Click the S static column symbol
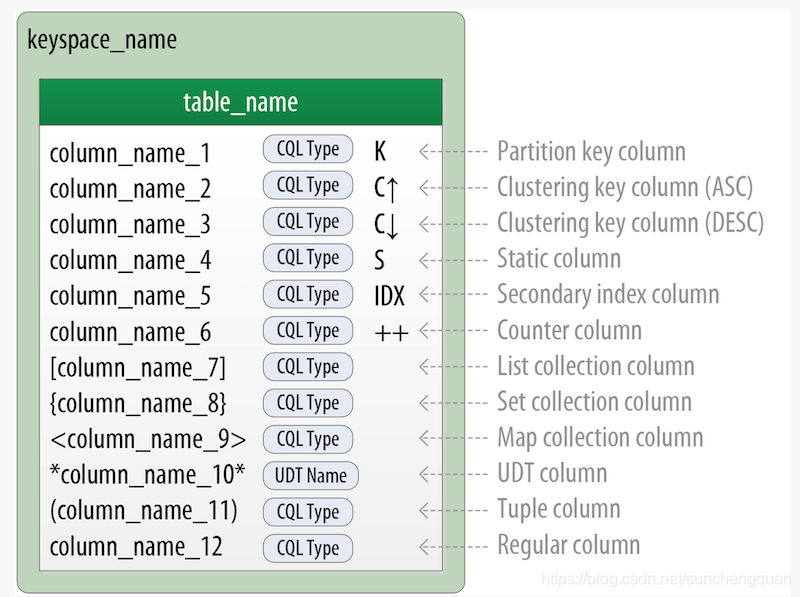The width and height of the screenshot is (800, 597). pyautogui.click(x=379, y=260)
